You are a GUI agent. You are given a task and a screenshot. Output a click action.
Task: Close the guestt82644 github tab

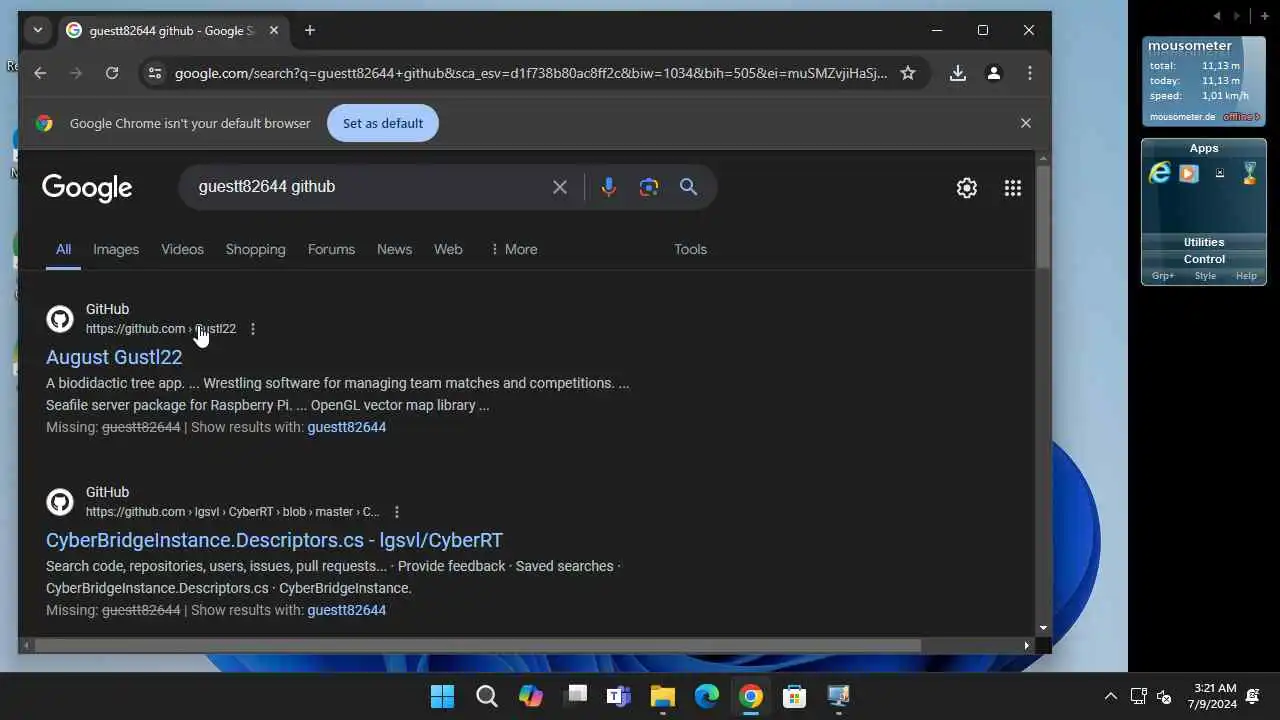tap(274, 31)
